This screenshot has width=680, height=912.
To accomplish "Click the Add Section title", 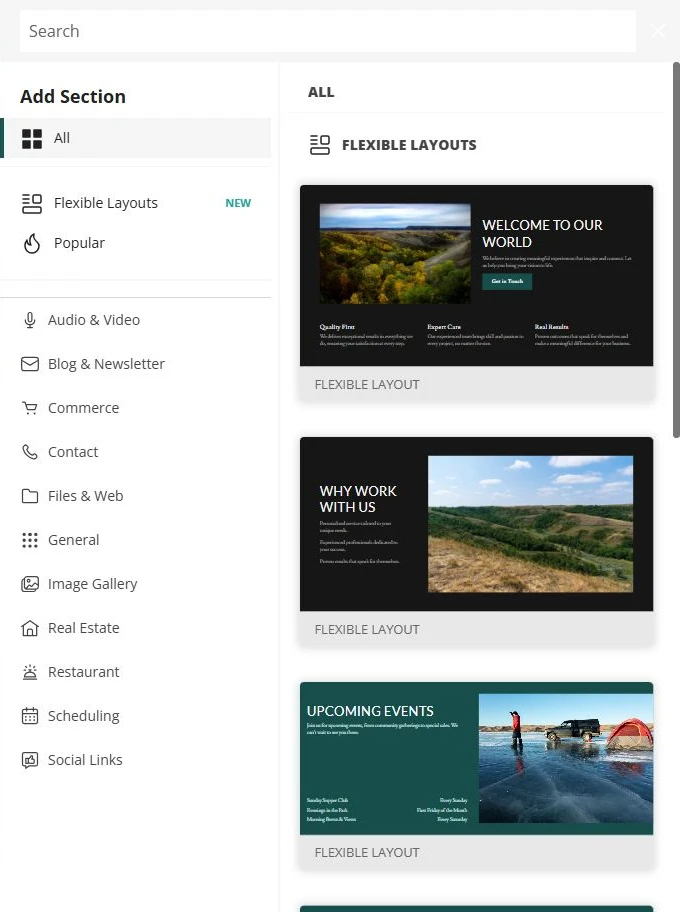I will point(73,97).
